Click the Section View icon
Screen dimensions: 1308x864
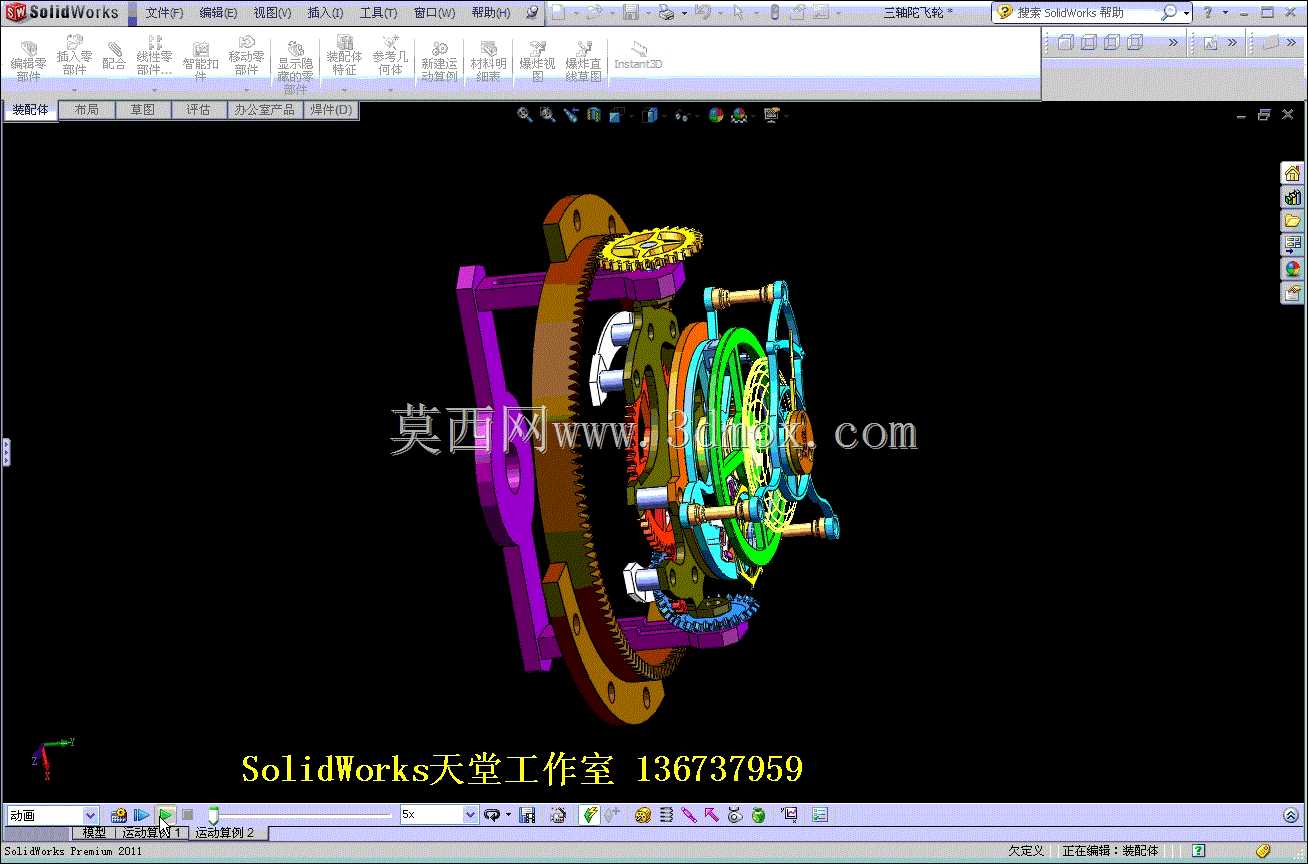click(594, 115)
